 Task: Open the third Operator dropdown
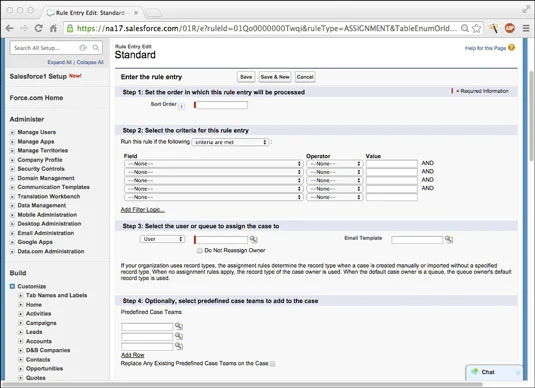[334, 181]
